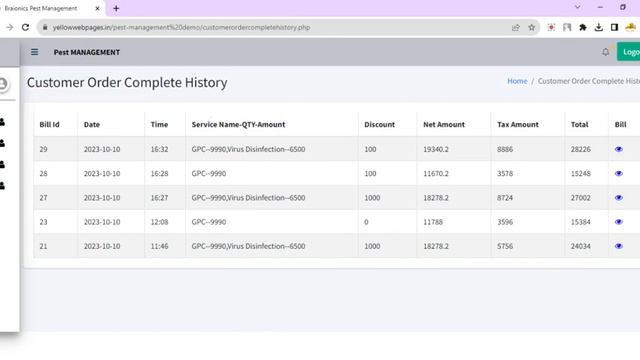Image resolution: width=640 pixels, height=360 pixels.
Task: Select Bill Id 28 cell
Action: (56, 173)
